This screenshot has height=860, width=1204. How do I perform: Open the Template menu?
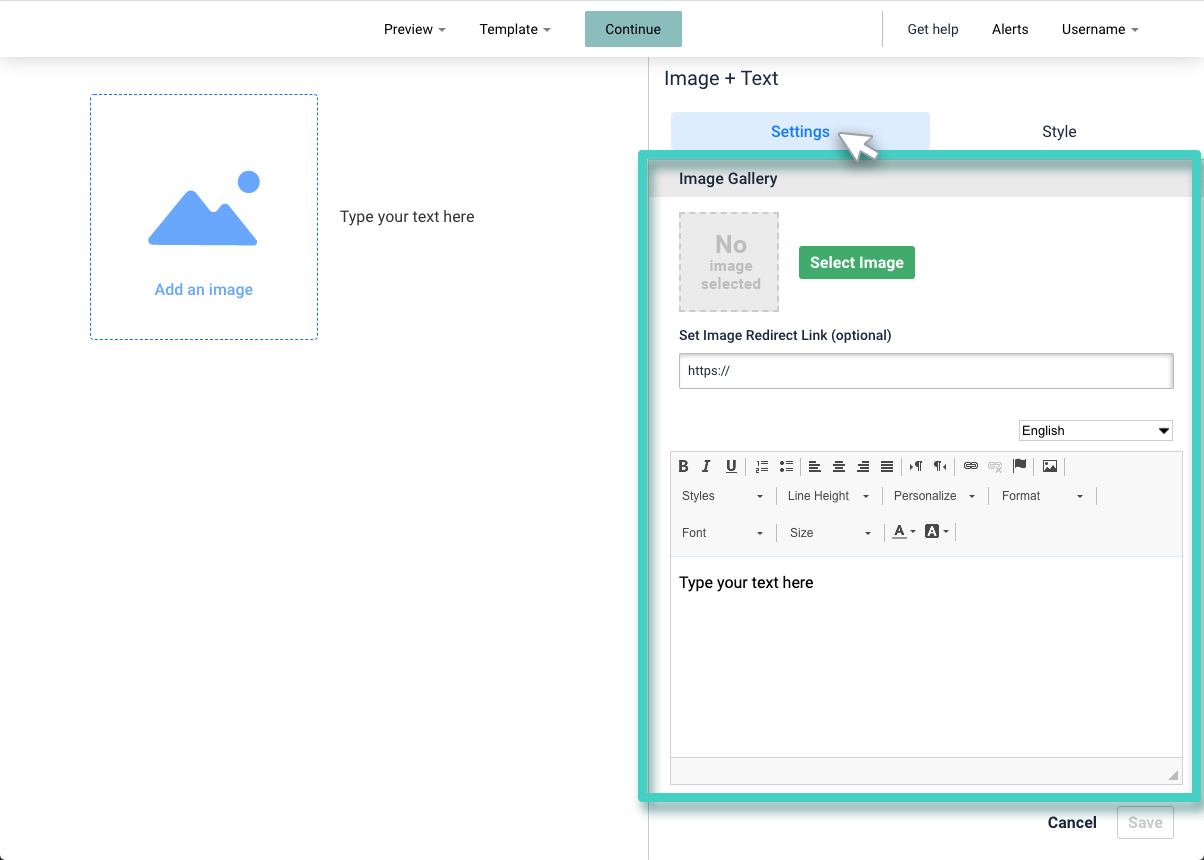click(515, 29)
